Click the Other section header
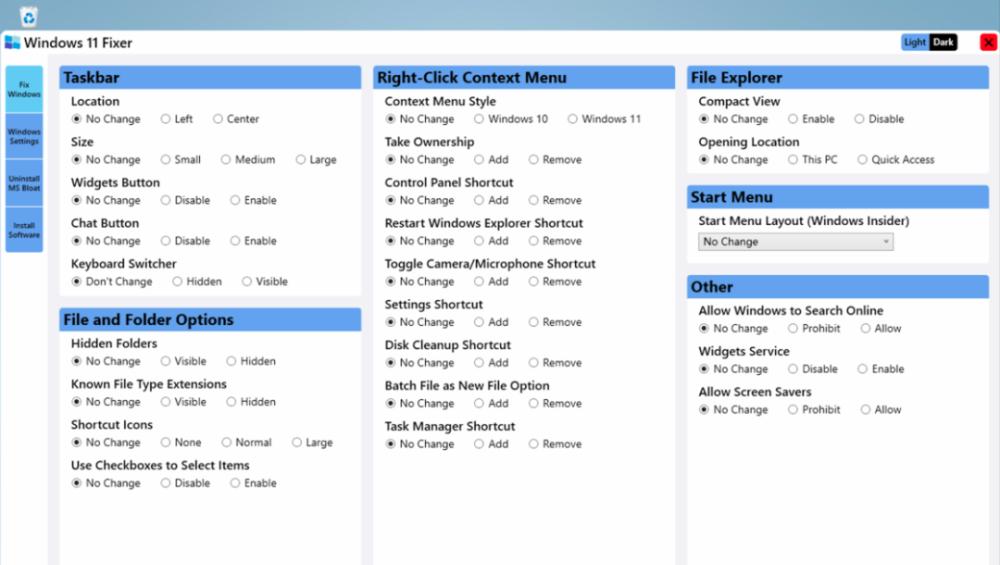Image resolution: width=1000 pixels, height=565 pixels. tap(838, 287)
